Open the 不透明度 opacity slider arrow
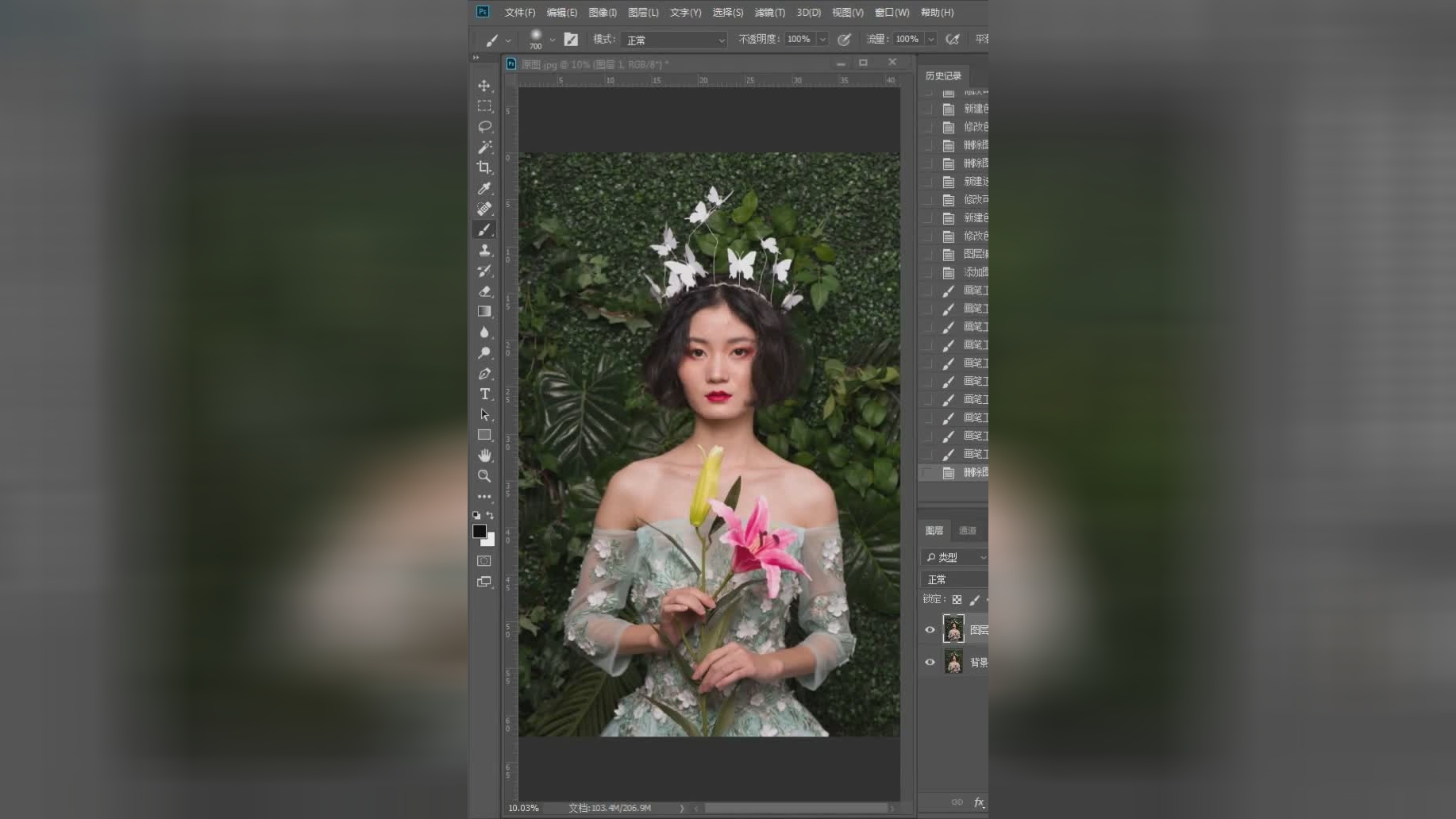The image size is (1456, 819). tap(822, 39)
